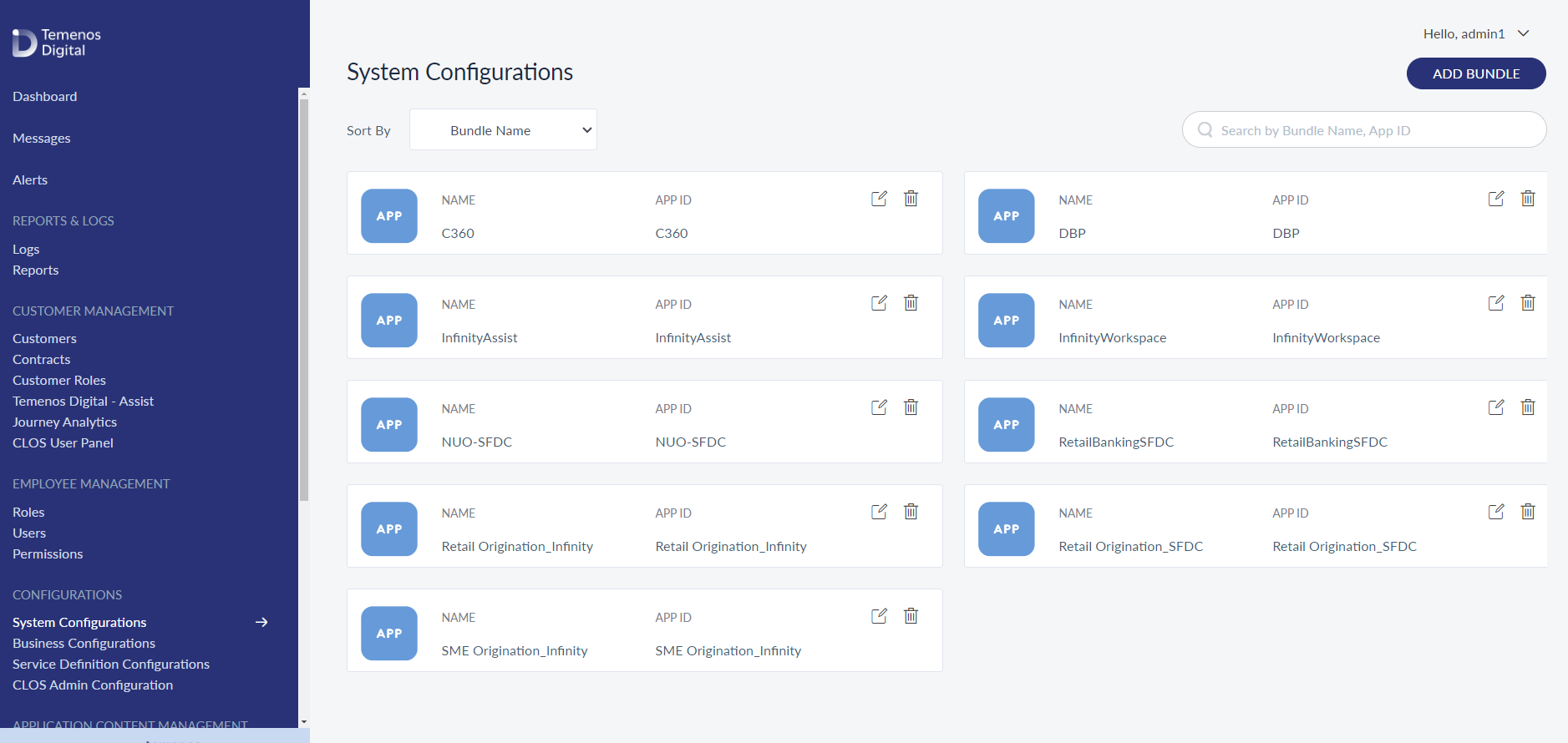Open Contracts page
1568x743 pixels.
(x=42, y=360)
